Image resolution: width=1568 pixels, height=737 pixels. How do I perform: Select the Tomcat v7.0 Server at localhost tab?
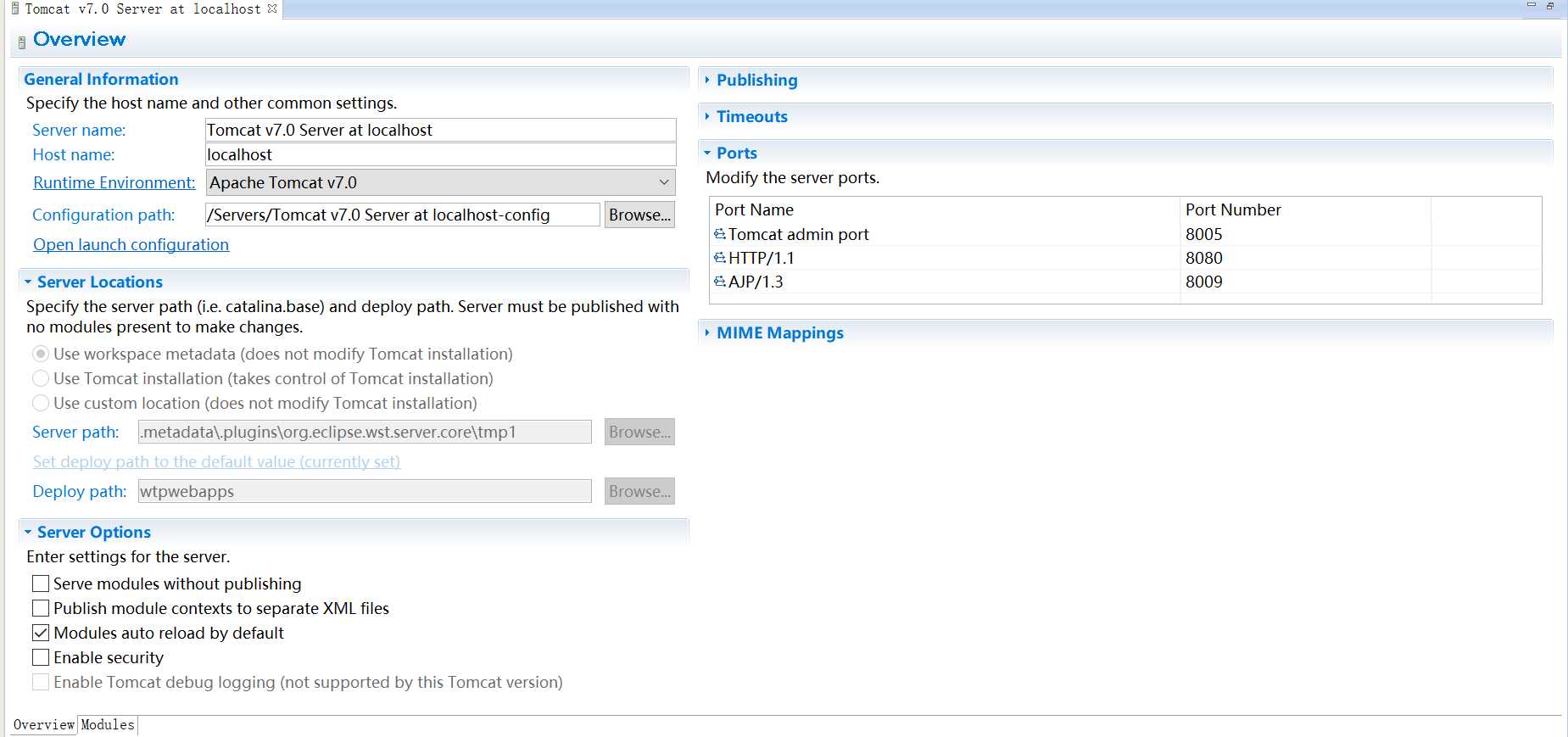click(142, 8)
